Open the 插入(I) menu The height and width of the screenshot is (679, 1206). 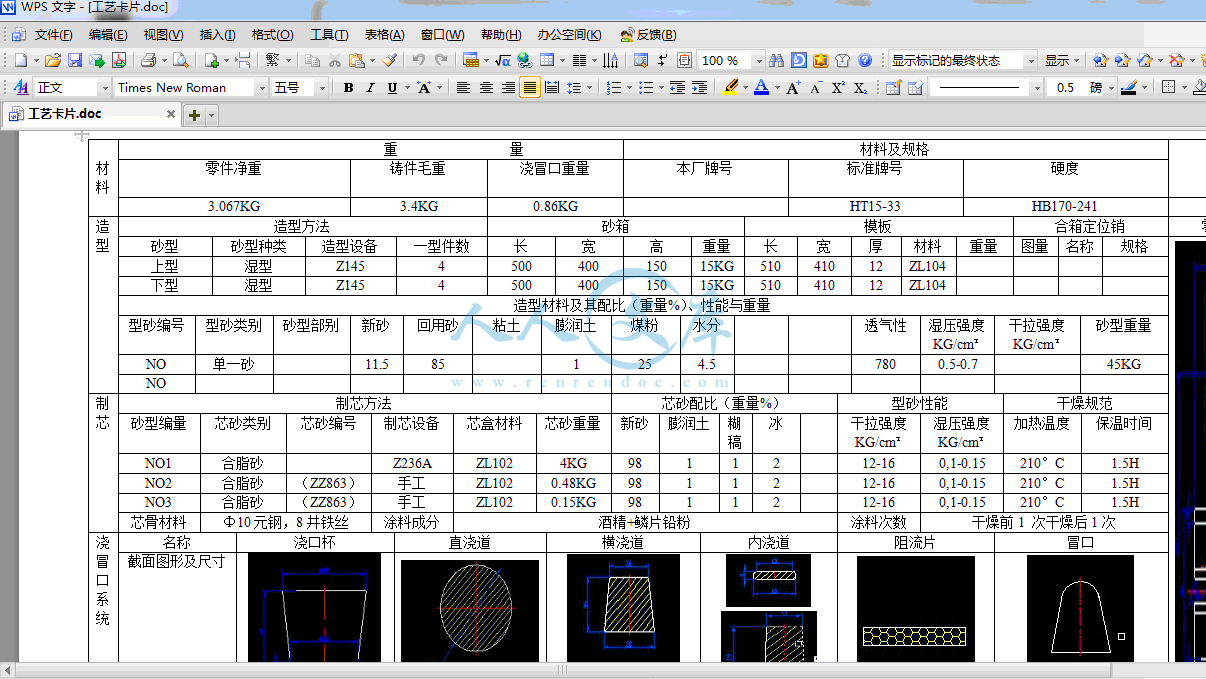tap(218, 34)
